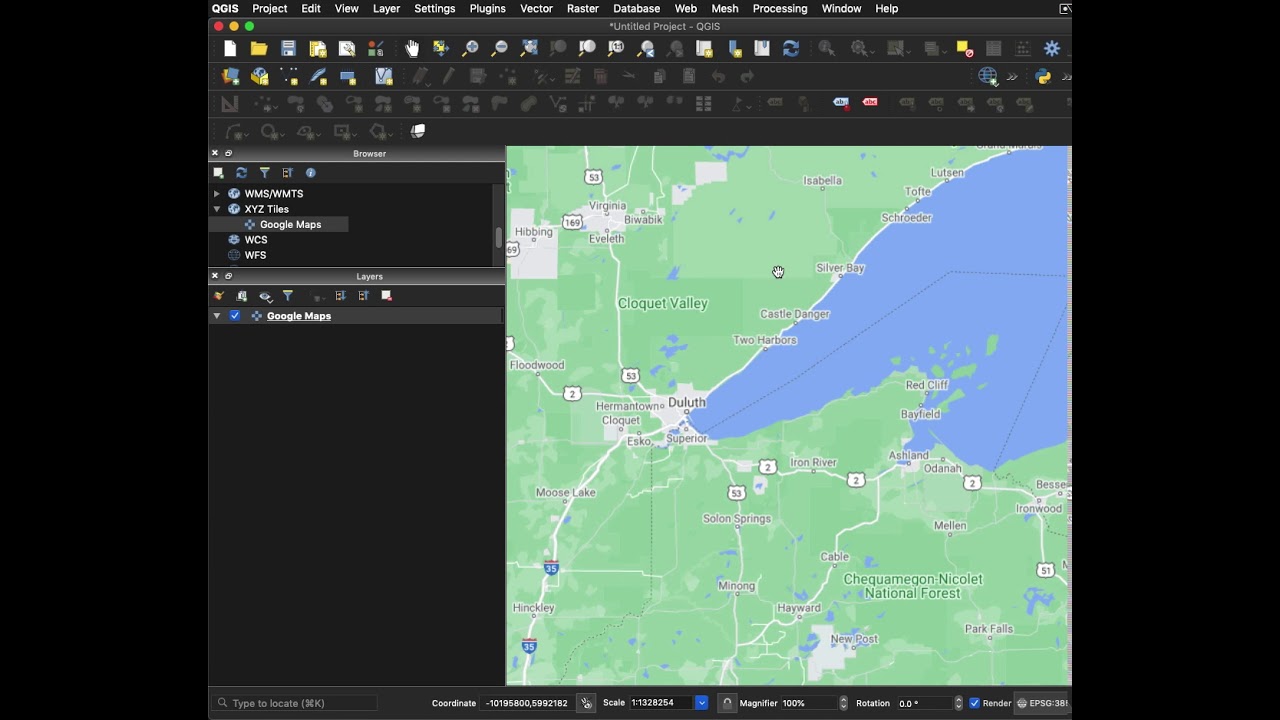The height and width of the screenshot is (720, 1280).
Task: Click Add Group icon in Layers panel
Action: pos(241,296)
